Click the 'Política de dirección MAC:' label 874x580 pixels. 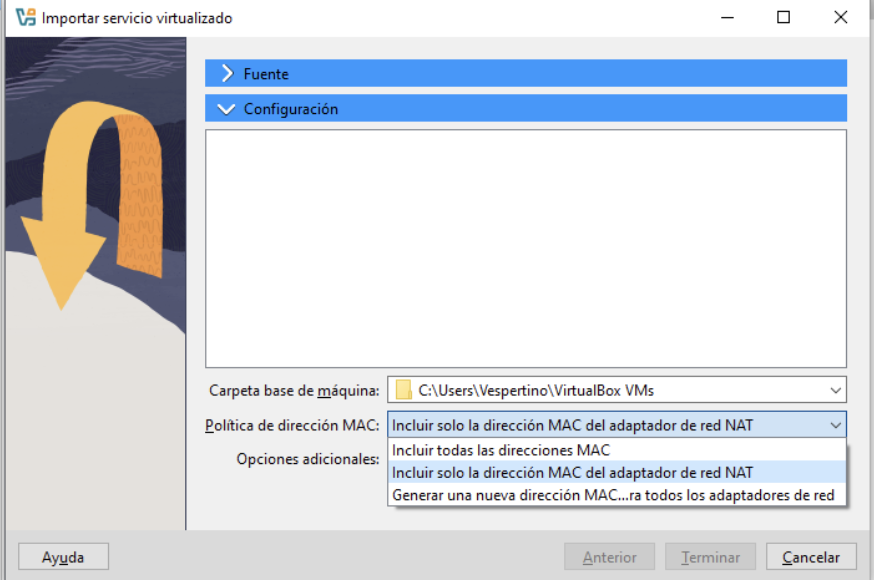point(292,425)
